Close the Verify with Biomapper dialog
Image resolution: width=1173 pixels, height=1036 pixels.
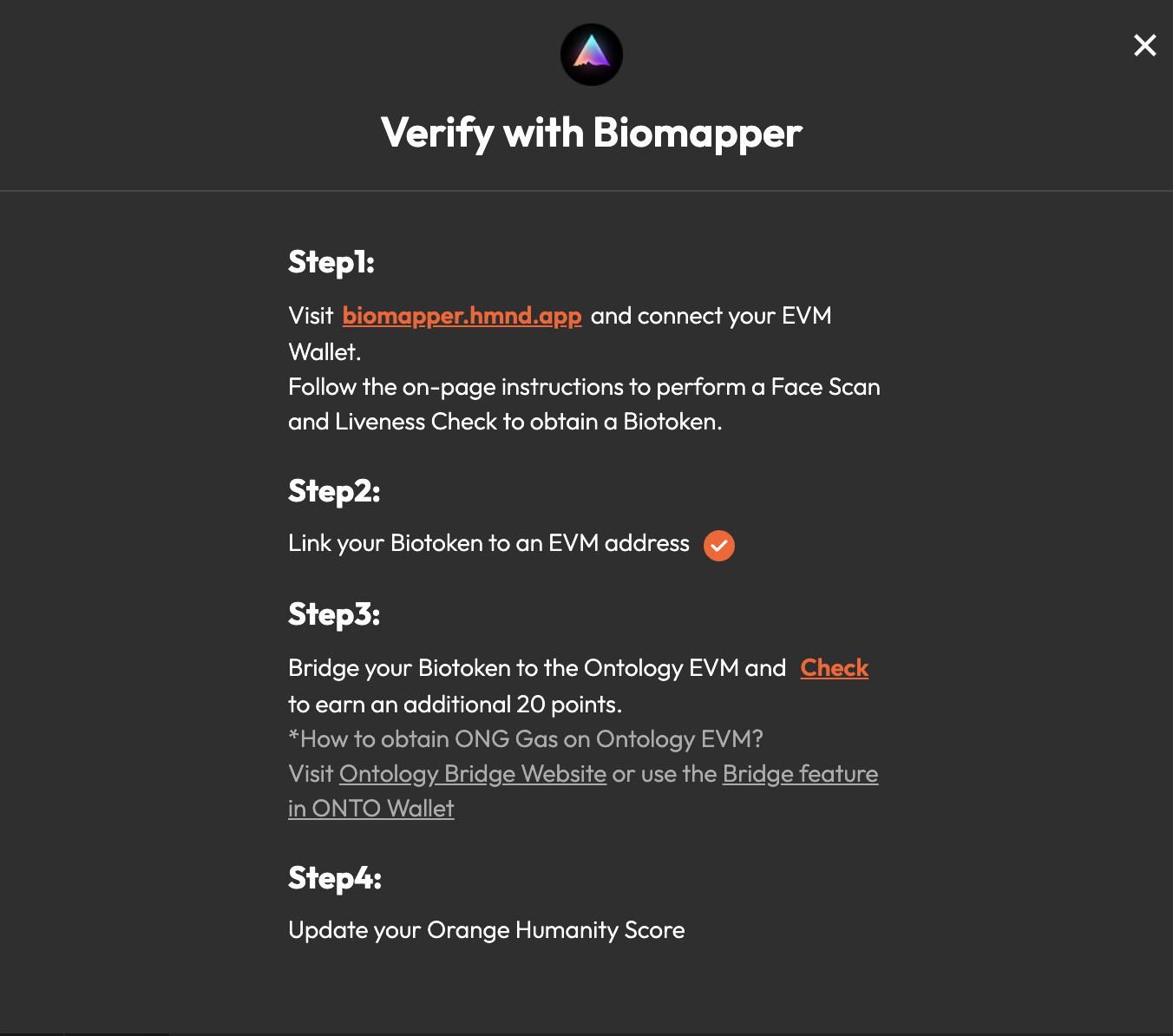click(x=1144, y=45)
